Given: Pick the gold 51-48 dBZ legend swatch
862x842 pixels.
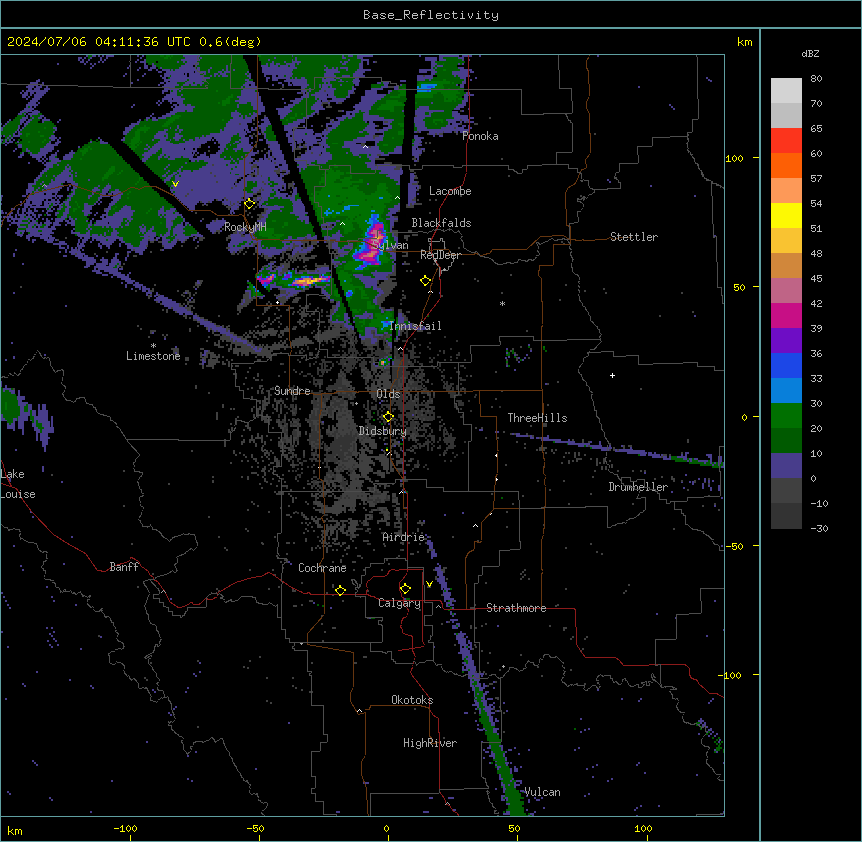Looking at the screenshot, I should tap(786, 241).
